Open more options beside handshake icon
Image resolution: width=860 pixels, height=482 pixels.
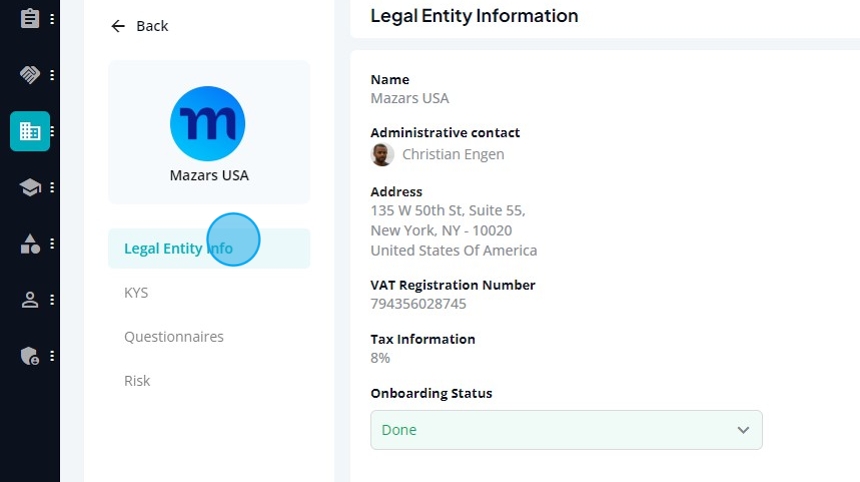pyautogui.click(x=52, y=75)
